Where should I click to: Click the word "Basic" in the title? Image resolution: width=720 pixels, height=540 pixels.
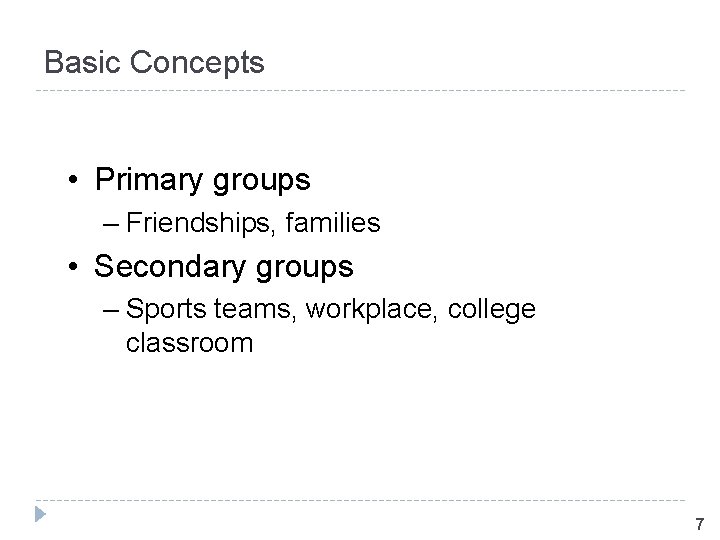point(82,63)
